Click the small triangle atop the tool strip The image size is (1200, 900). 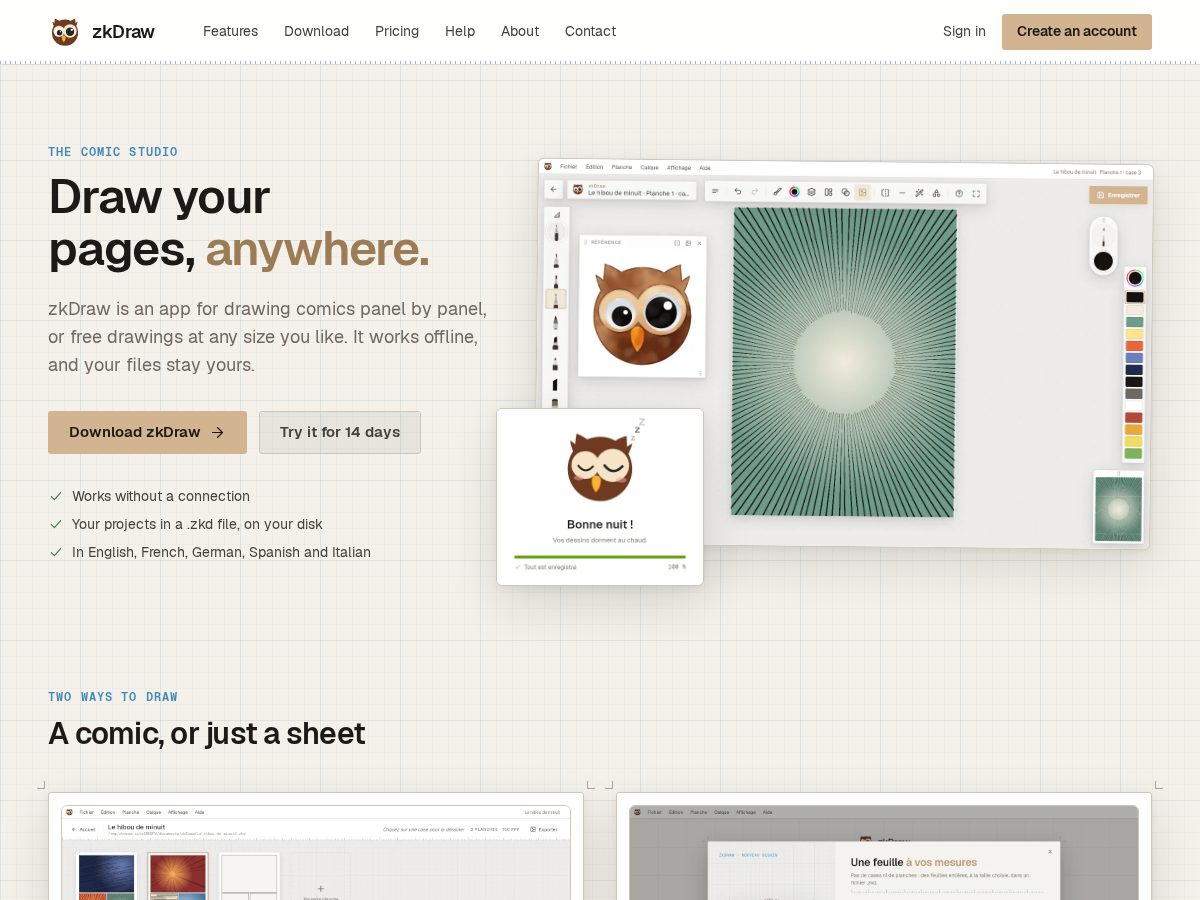tap(557, 215)
